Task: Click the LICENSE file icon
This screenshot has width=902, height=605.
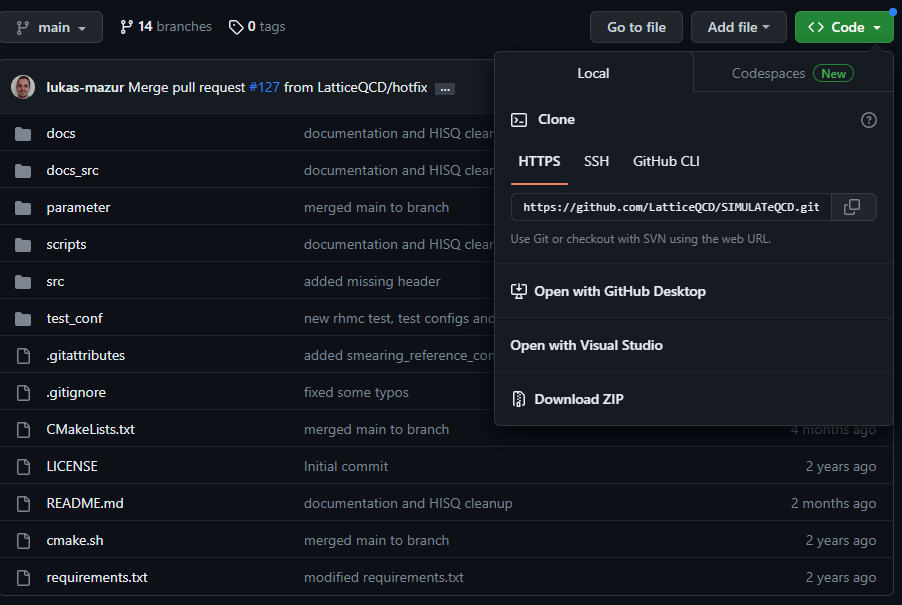Action: (24, 467)
